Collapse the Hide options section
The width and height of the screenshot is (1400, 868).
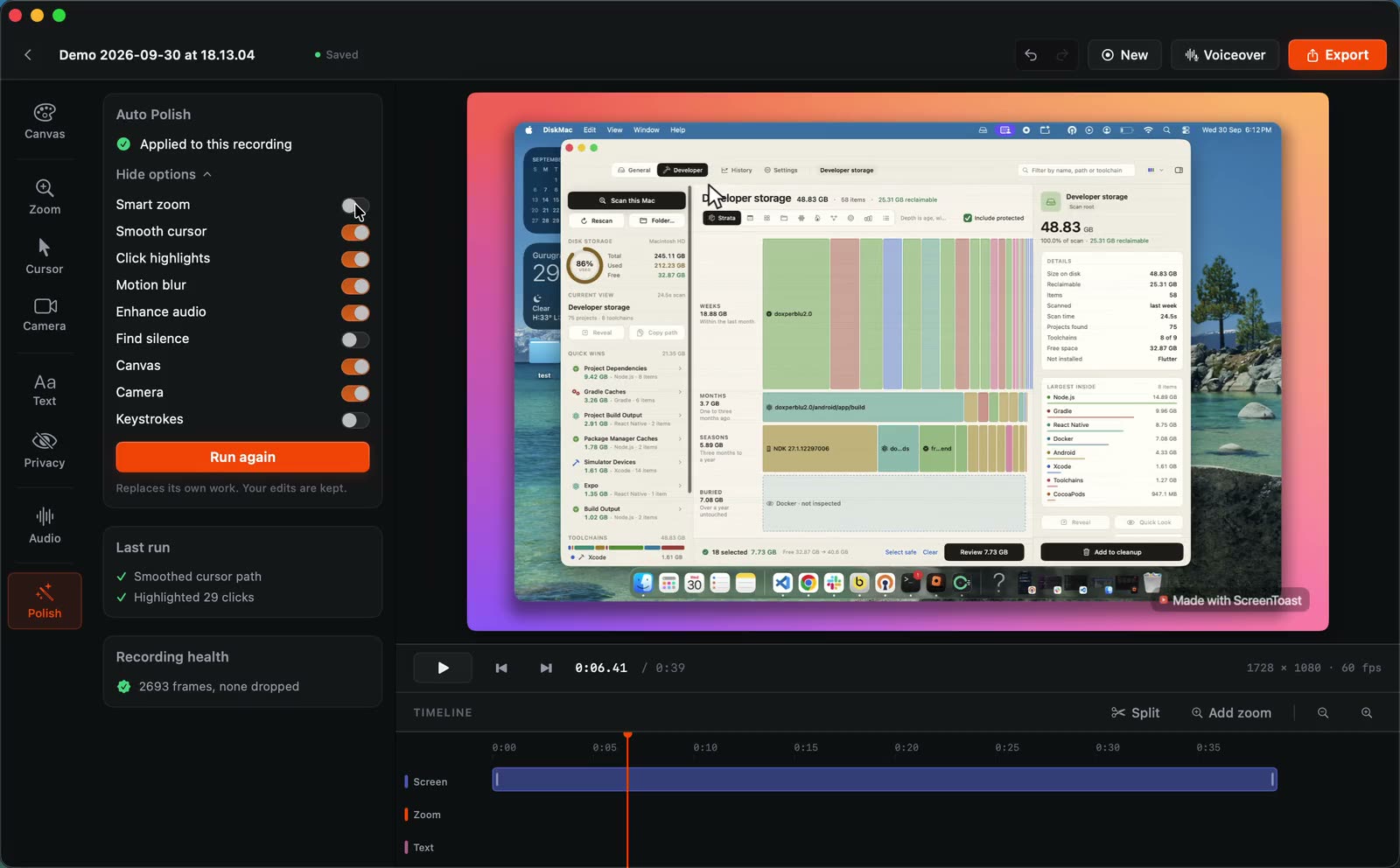pos(164,174)
